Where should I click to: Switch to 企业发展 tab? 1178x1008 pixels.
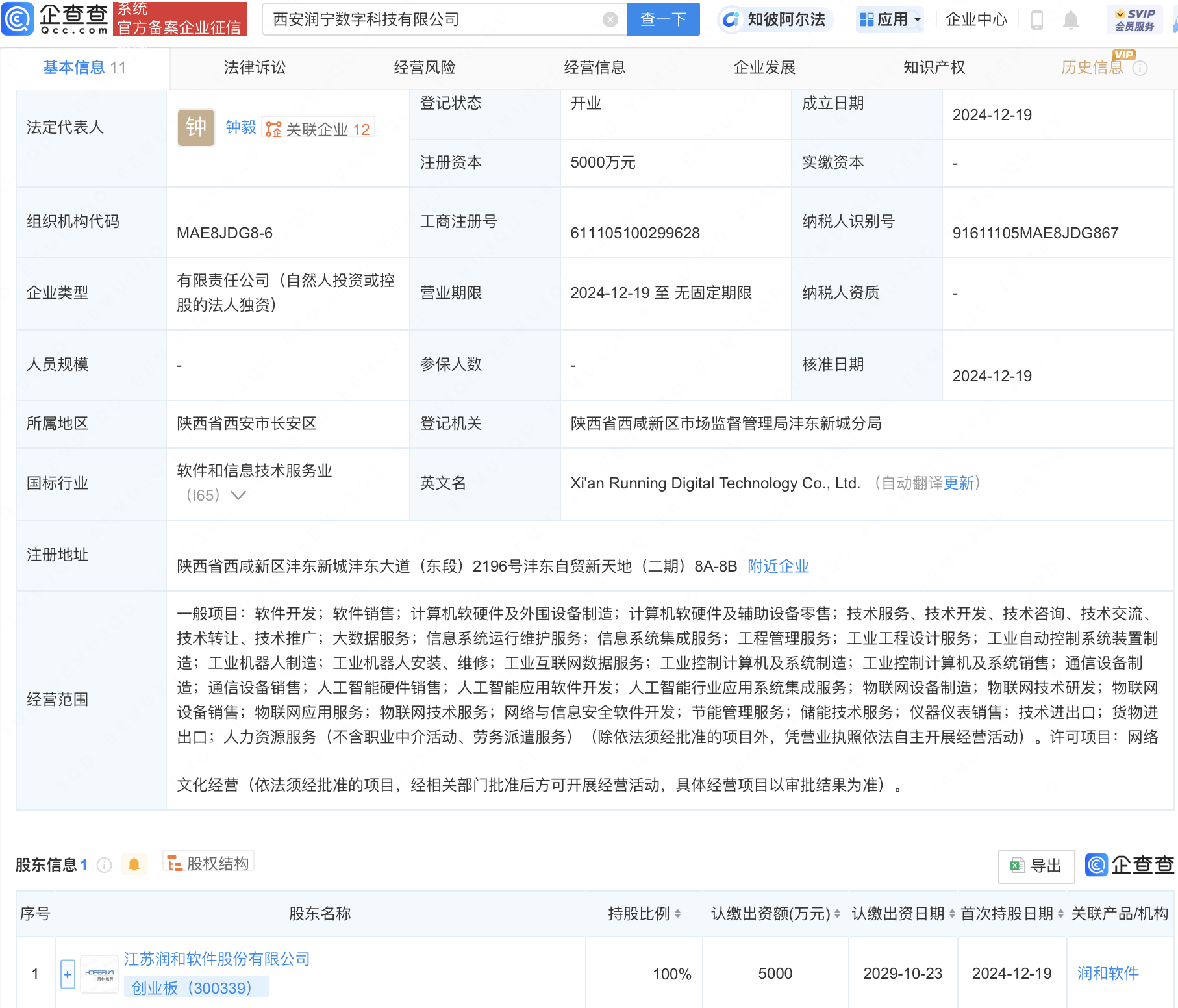pyautogui.click(x=764, y=68)
